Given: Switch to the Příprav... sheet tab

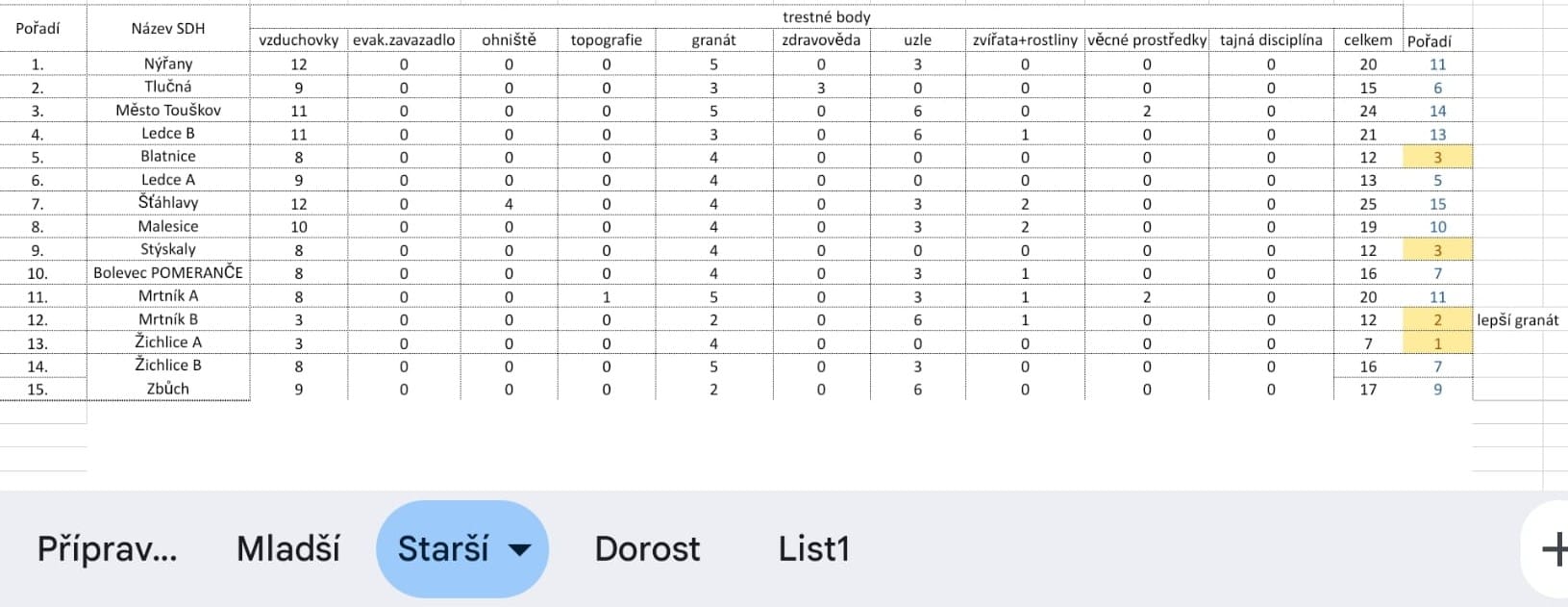Looking at the screenshot, I should point(107,549).
